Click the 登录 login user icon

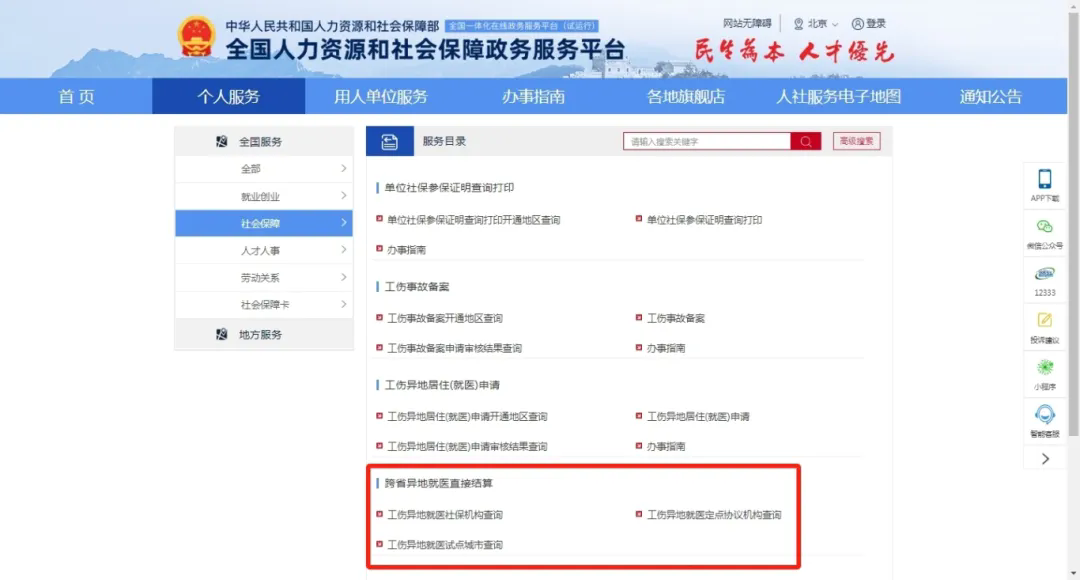[x=858, y=24]
